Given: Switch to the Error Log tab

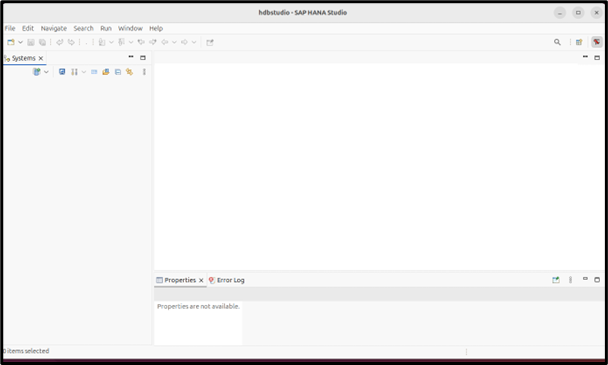Looking at the screenshot, I should click(226, 280).
